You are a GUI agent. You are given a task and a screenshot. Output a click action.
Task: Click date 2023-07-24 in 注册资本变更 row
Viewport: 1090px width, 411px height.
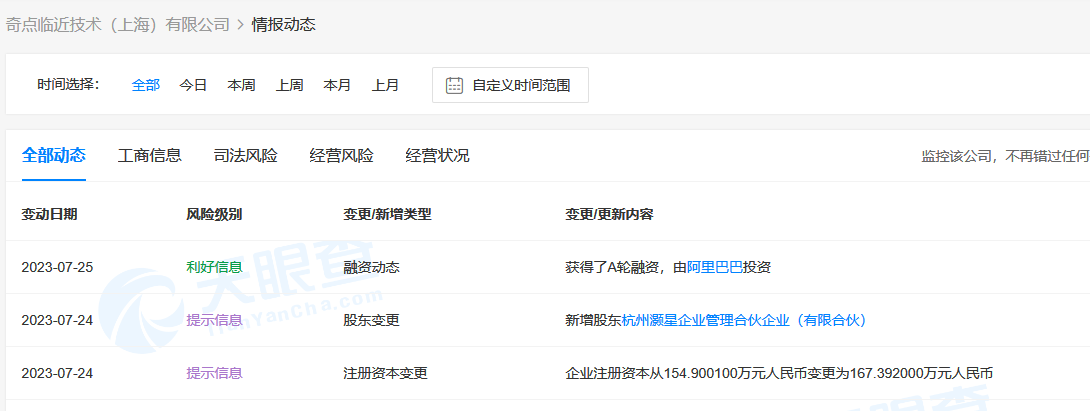[x=57, y=373]
